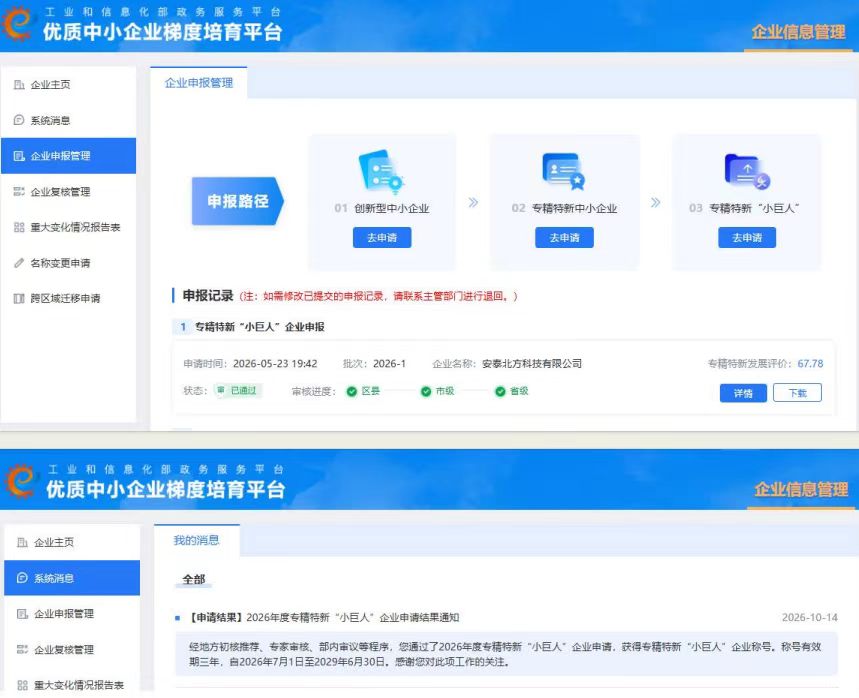
Task: Select the 我的消息 tab
Action: (x=196, y=540)
